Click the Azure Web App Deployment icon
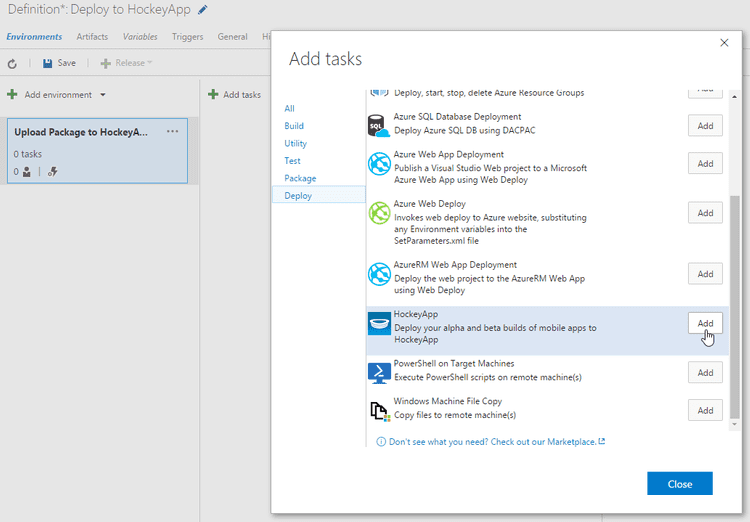 379,164
